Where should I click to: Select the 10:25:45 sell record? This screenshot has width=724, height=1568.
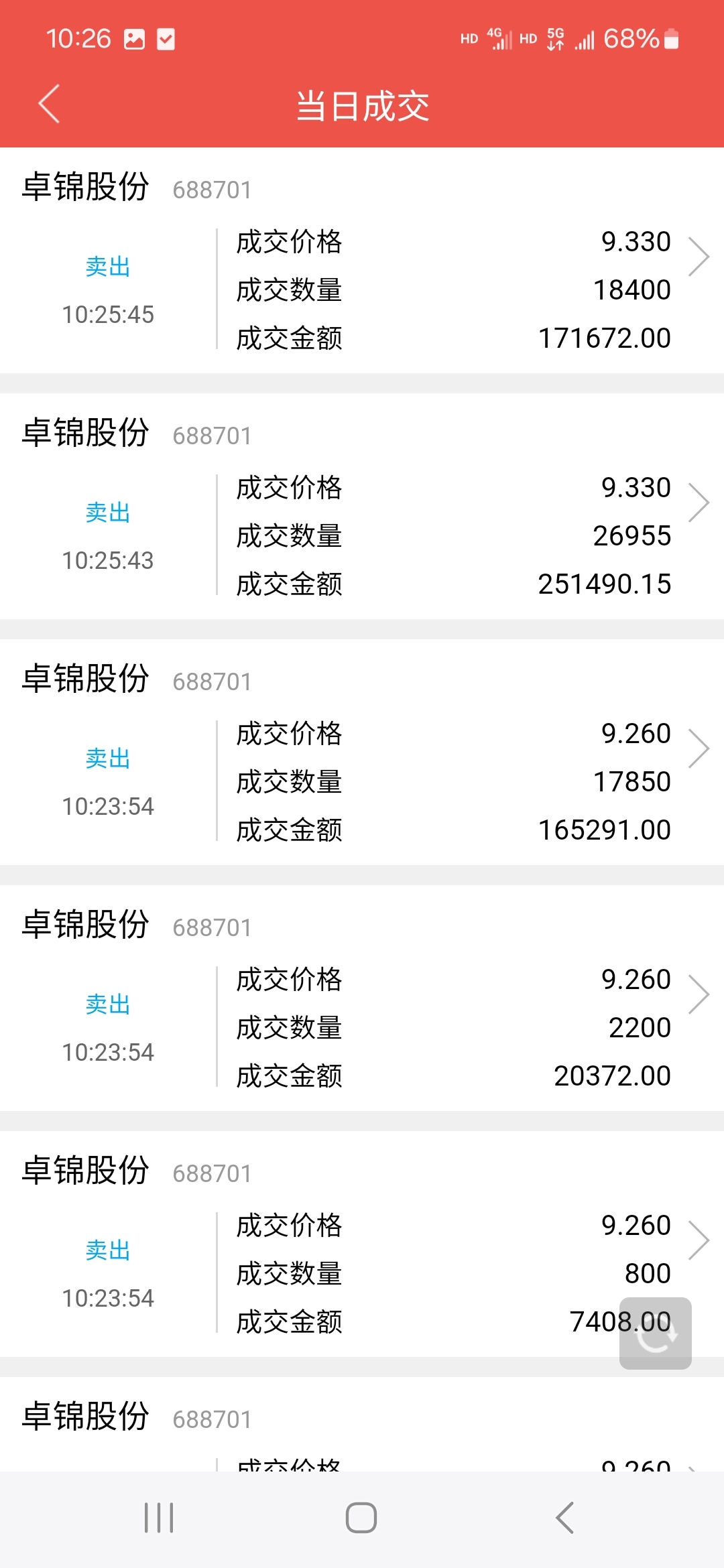(362, 261)
